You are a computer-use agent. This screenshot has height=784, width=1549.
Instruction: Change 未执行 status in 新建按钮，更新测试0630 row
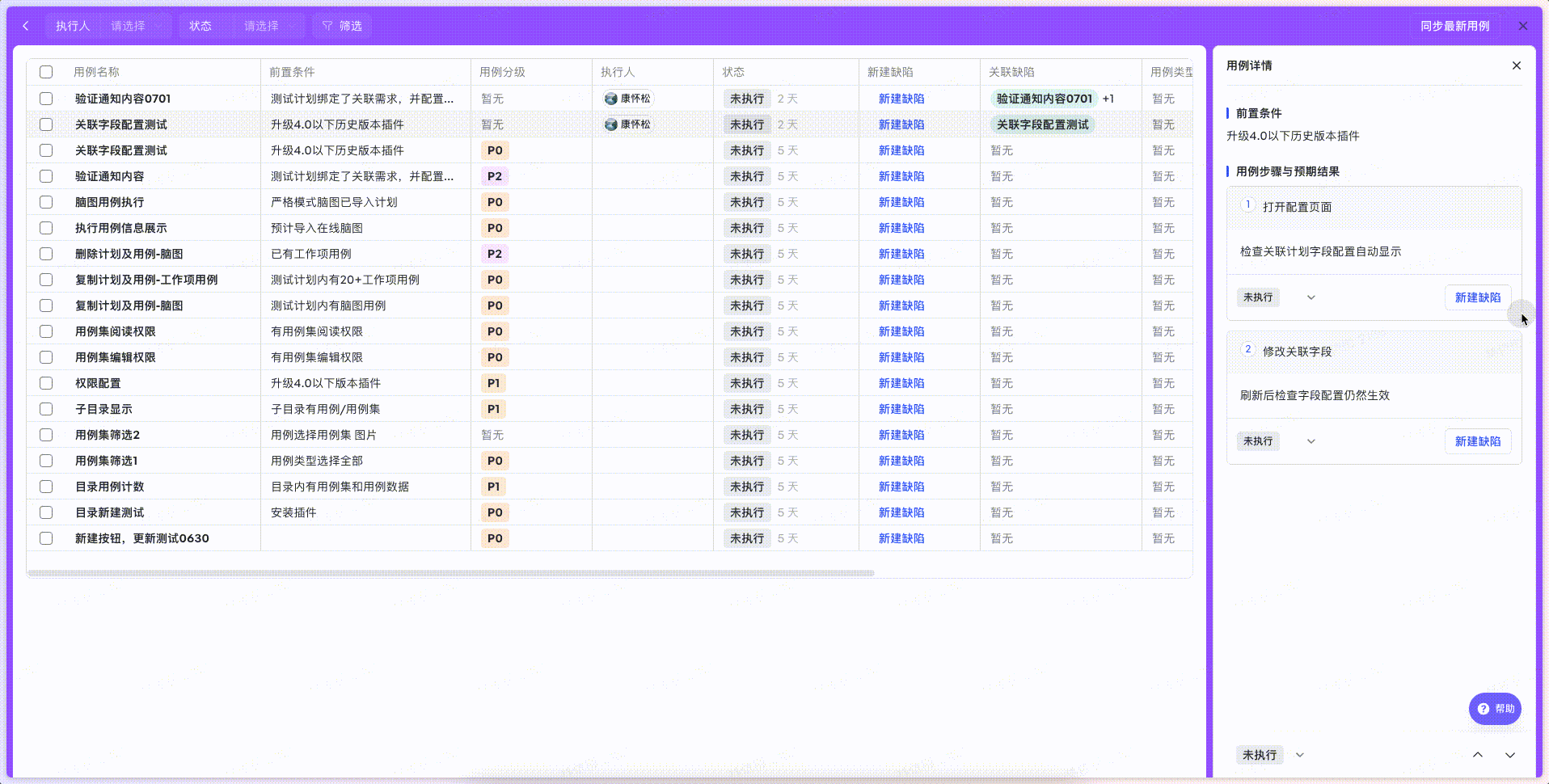tap(747, 538)
